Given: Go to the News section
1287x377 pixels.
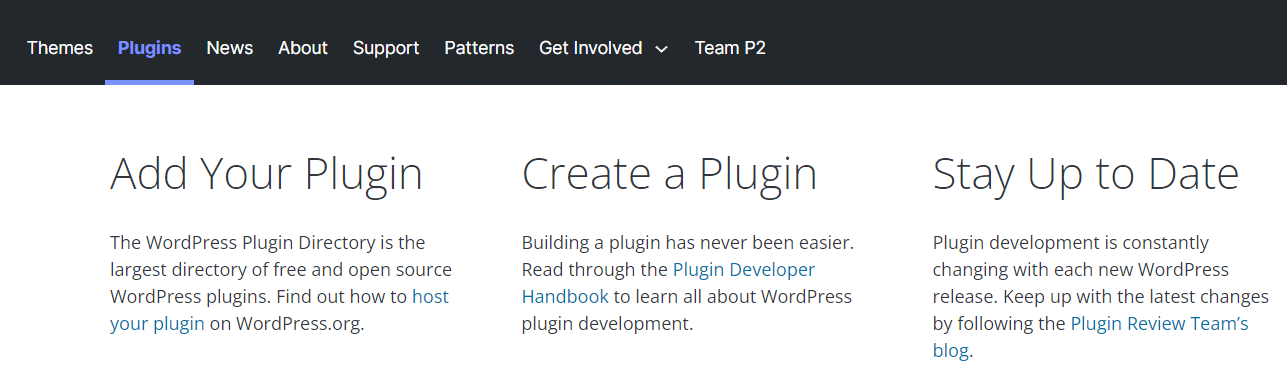Looking at the screenshot, I should (230, 48).
